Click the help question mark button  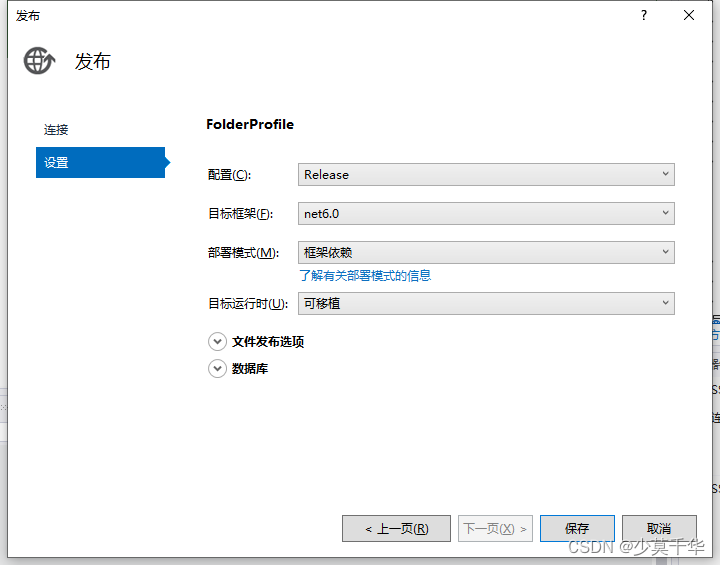click(x=644, y=15)
